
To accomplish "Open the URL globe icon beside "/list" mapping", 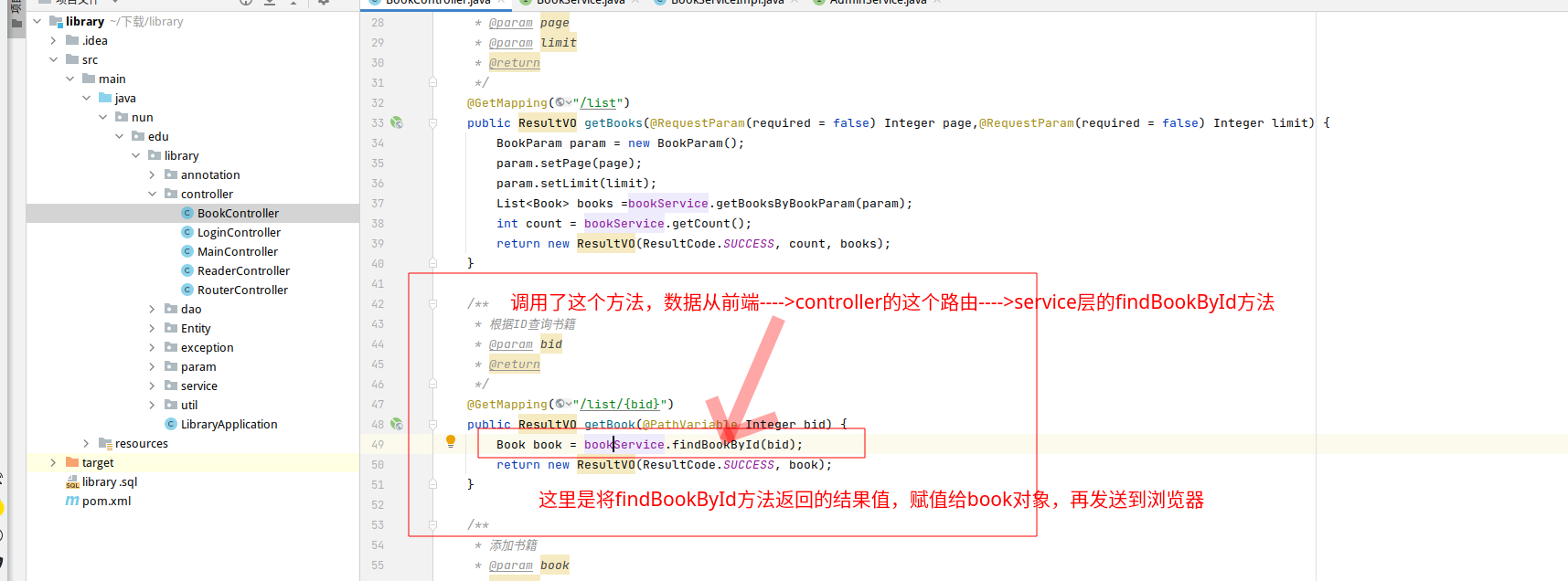I will click(x=563, y=102).
